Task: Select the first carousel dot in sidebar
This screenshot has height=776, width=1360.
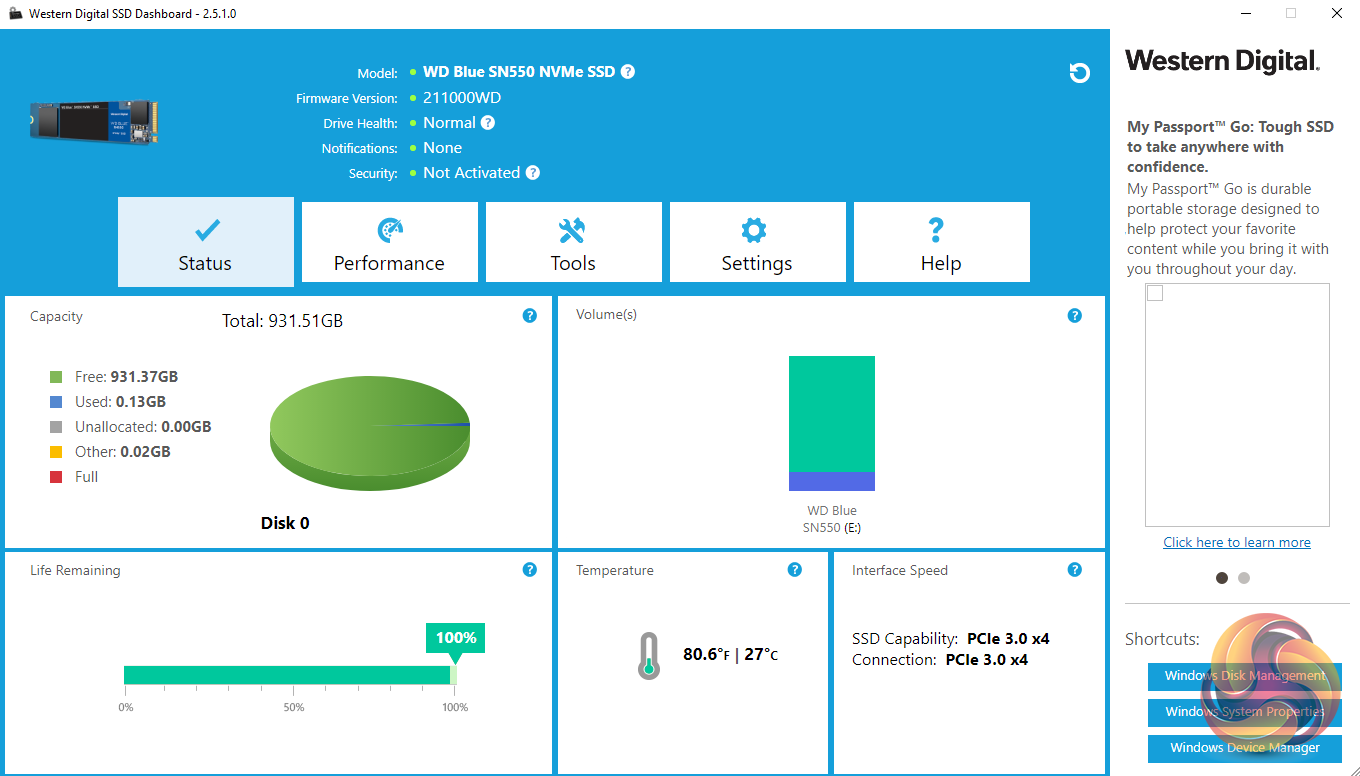Action: [x=1222, y=578]
